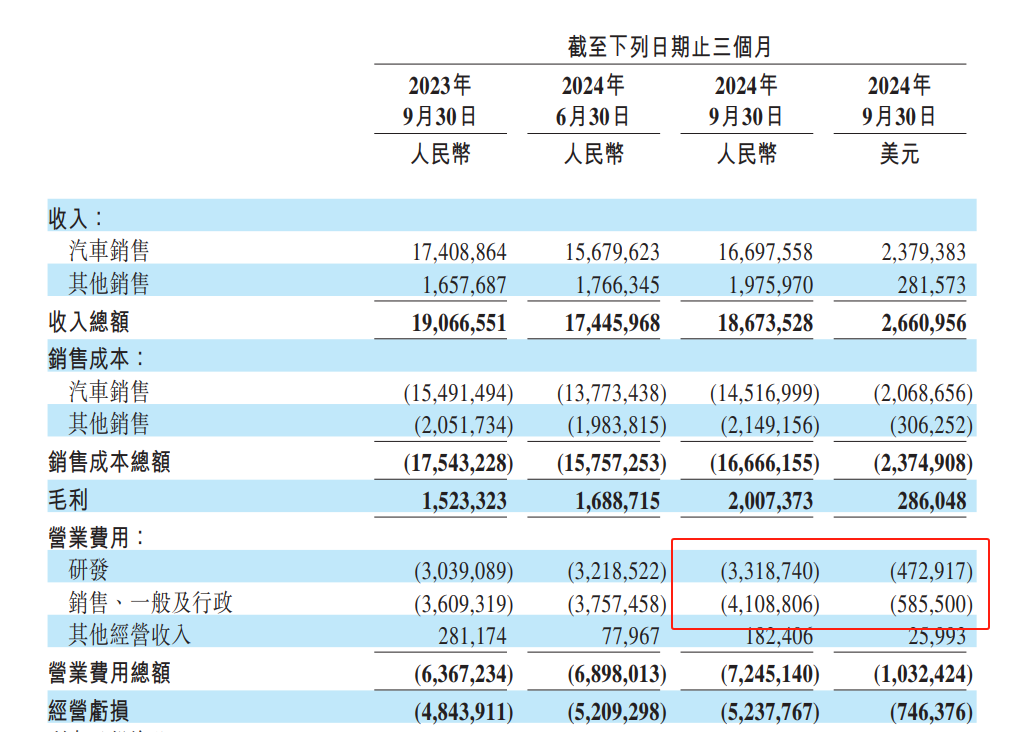The width and height of the screenshot is (1012, 732).
Task: Click the 銷售、一般及行政 row label
Action: tap(150, 603)
